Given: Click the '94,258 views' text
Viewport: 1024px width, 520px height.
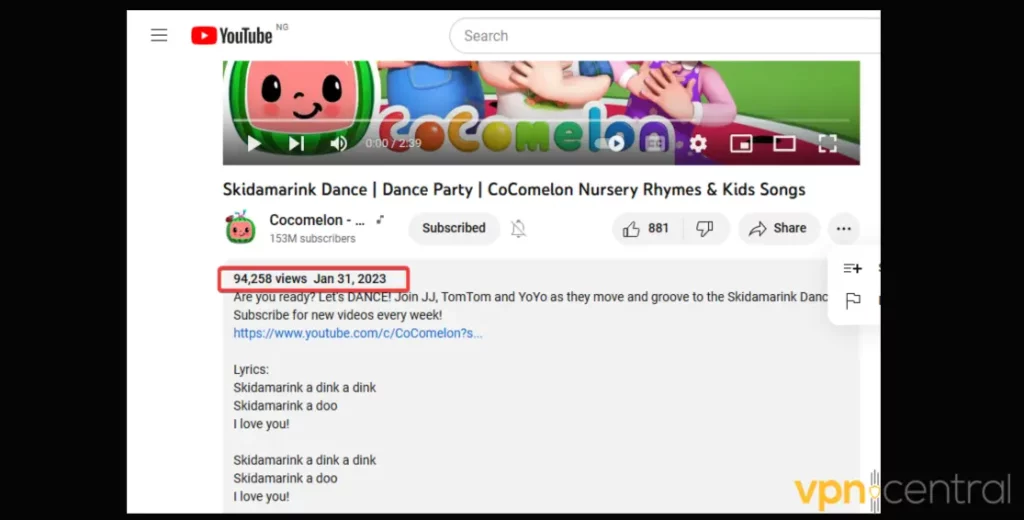Looking at the screenshot, I should [x=270, y=279].
